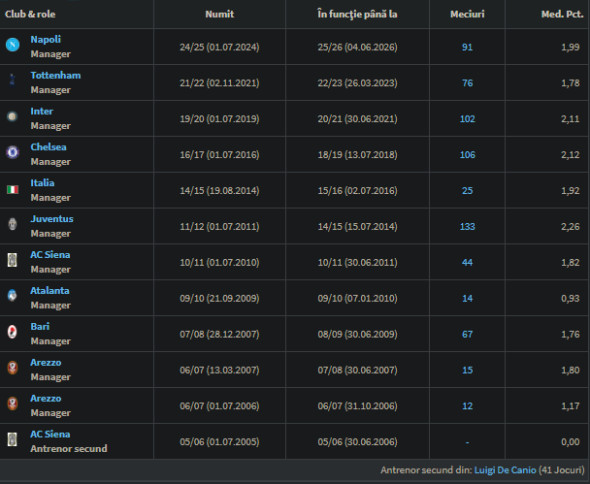Click the Med. Pct. column header
Viewport: 590px width, 484px height.
click(x=562, y=14)
